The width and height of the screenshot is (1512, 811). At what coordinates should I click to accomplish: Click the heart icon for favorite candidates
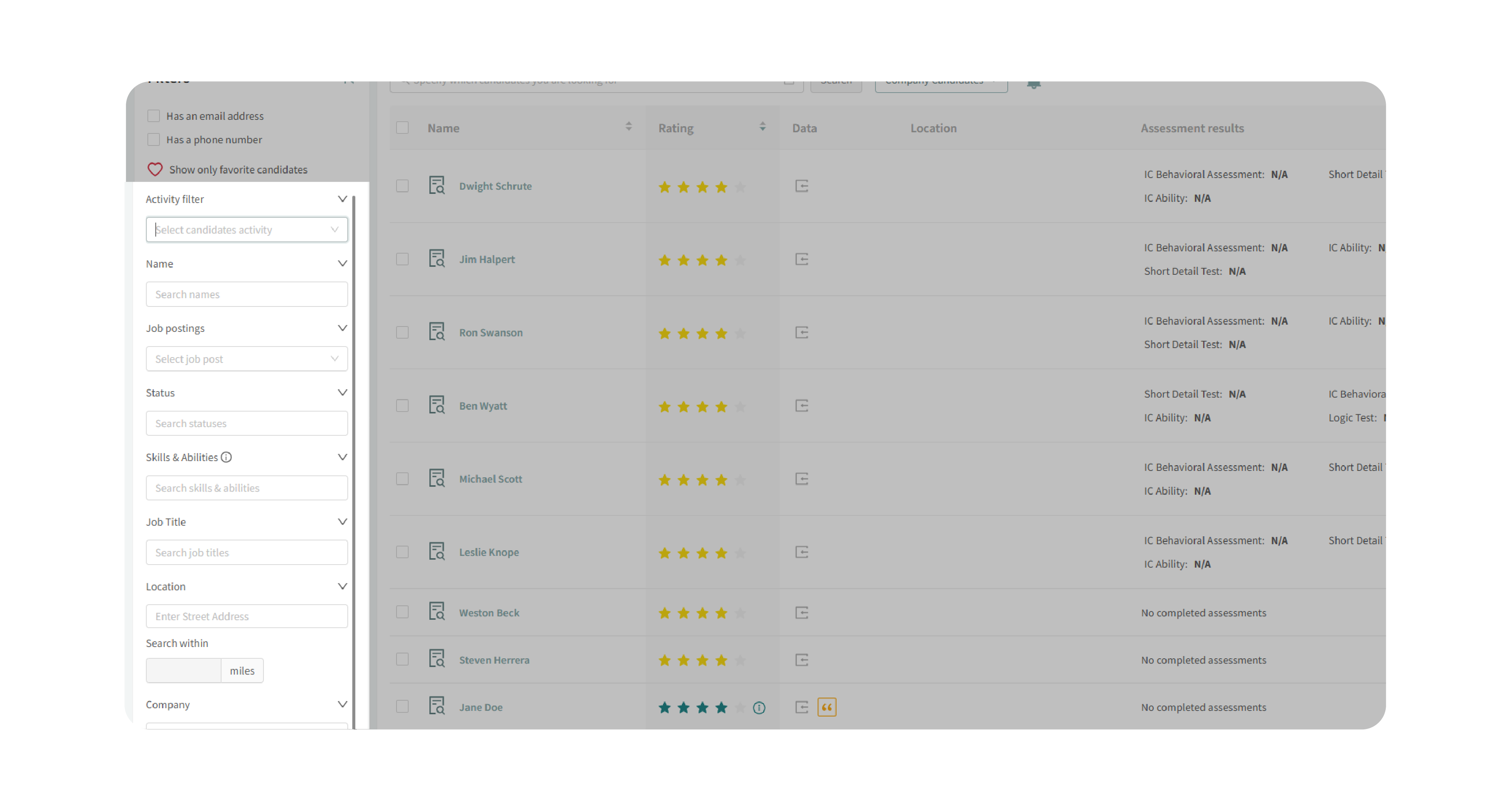tap(155, 170)
